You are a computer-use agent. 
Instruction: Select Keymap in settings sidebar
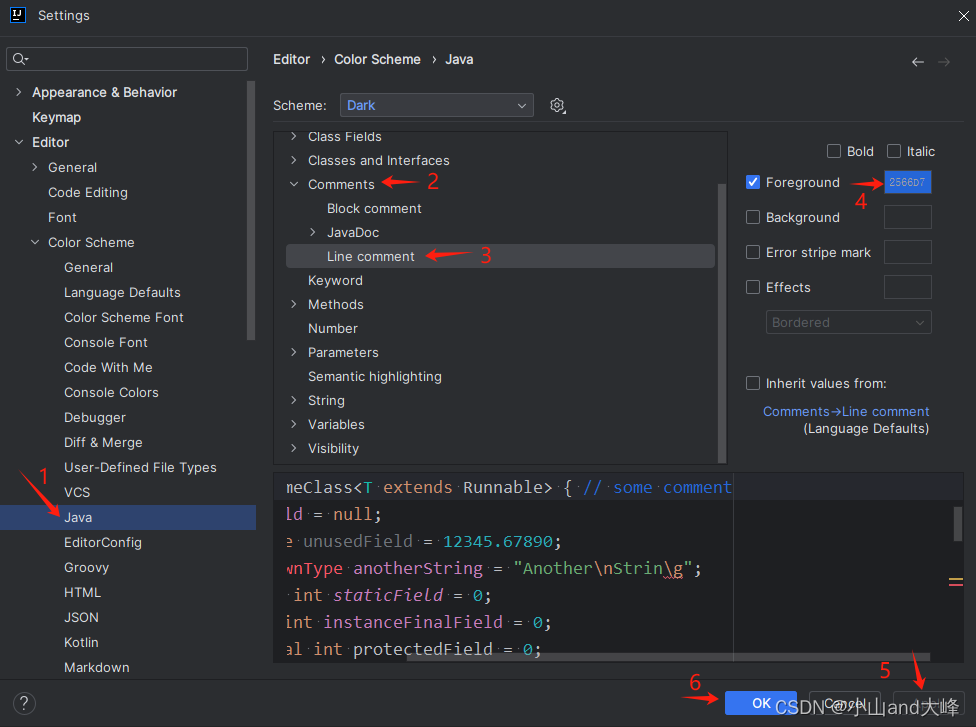57,117
